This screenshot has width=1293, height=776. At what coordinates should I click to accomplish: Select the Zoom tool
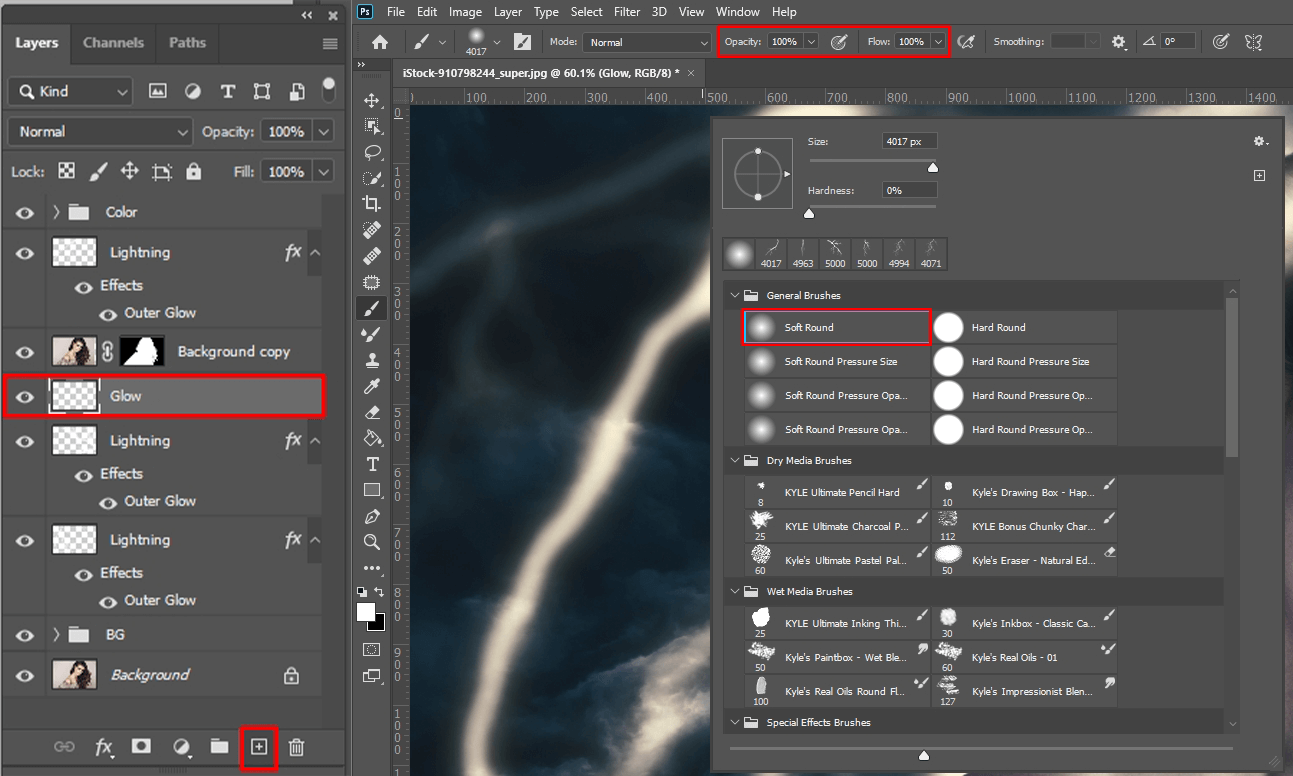(372, 542)
